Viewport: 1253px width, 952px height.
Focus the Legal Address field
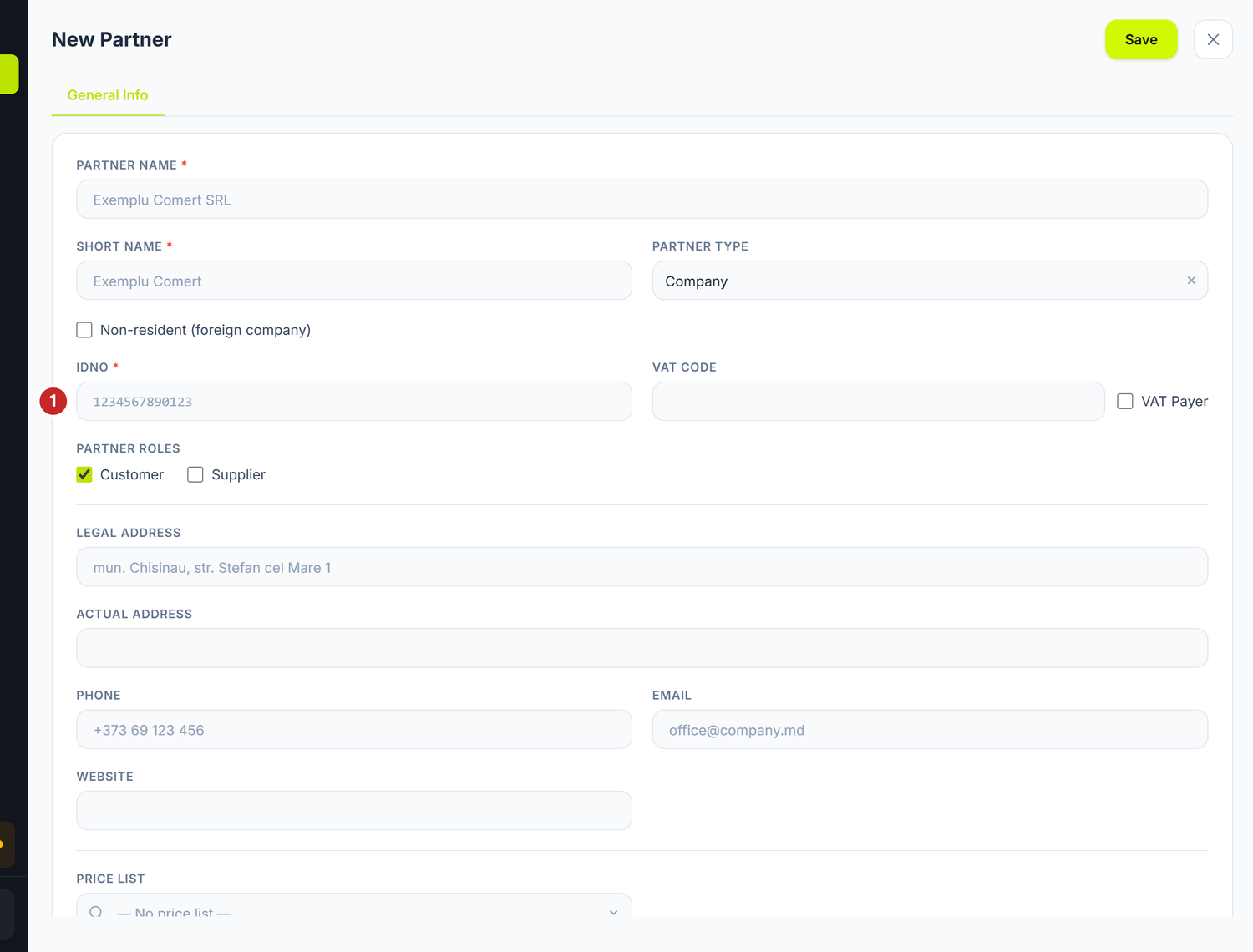[x=642, y=567]
